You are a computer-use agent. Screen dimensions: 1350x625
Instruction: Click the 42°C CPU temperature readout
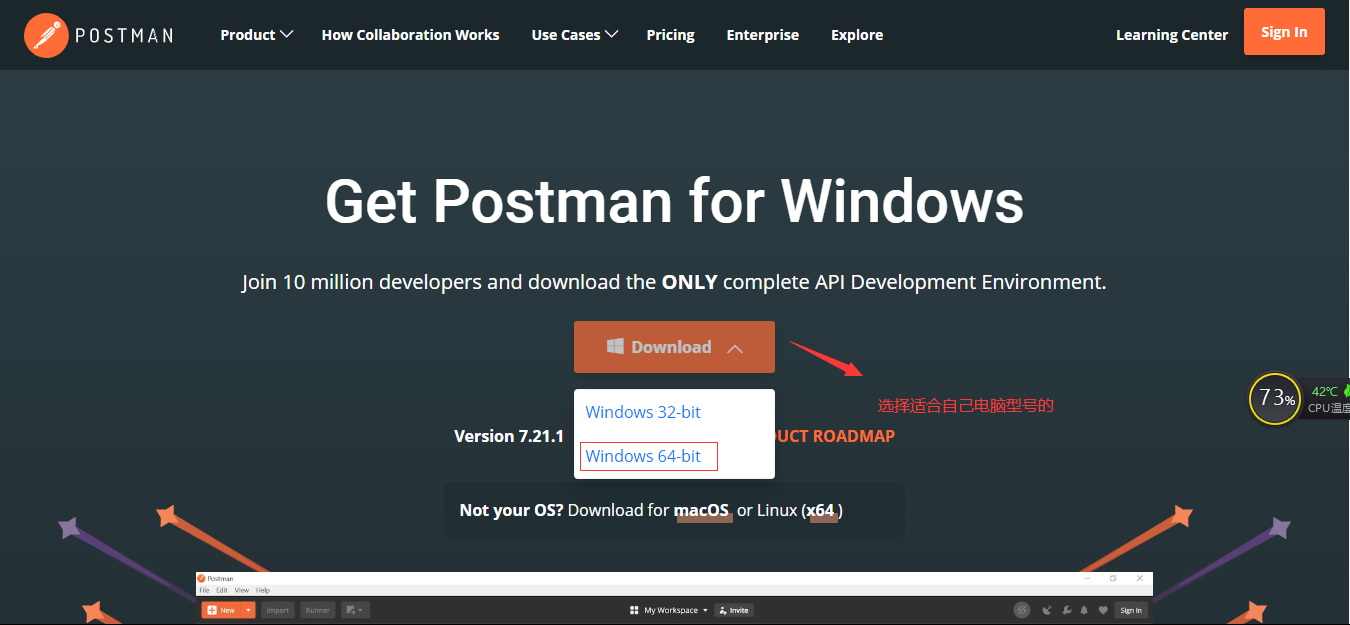(x=1325, y=392)
